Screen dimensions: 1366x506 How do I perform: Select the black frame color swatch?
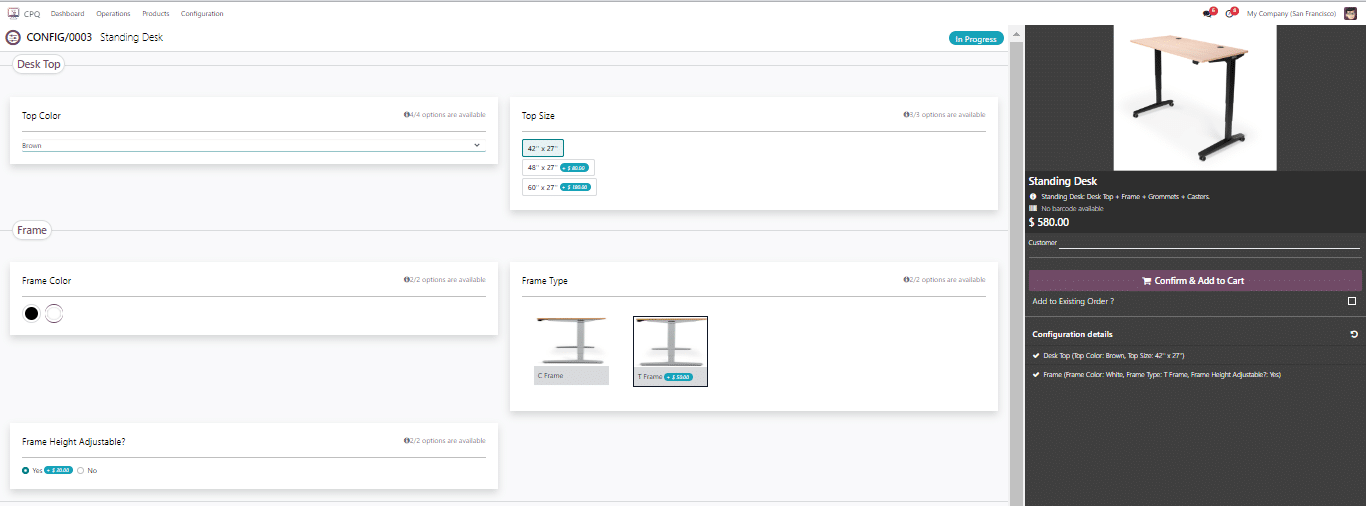[31, 314]
